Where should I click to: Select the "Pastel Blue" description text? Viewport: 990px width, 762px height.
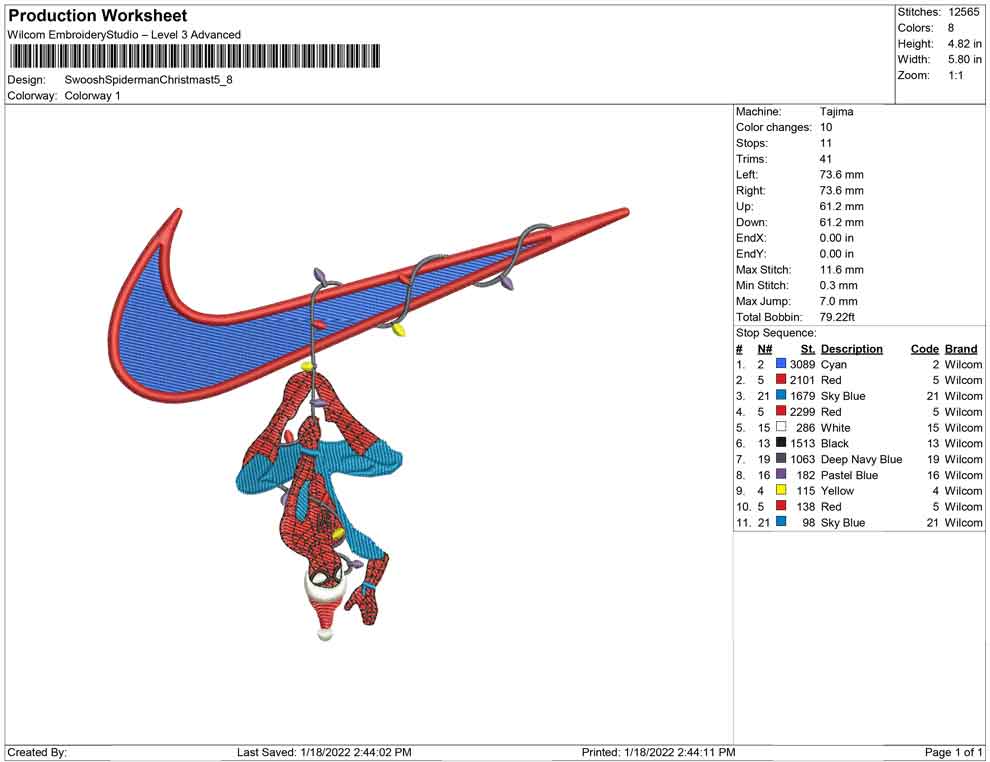(849, 475)
